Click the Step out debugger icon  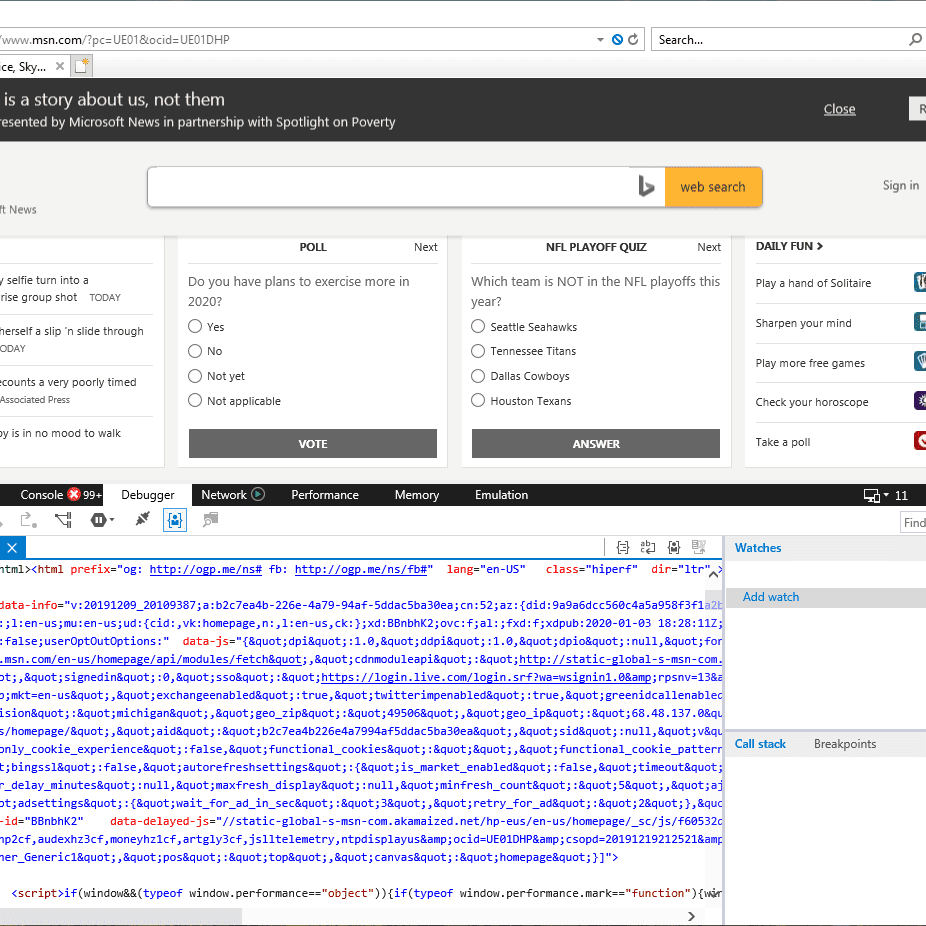click(28, 520)
